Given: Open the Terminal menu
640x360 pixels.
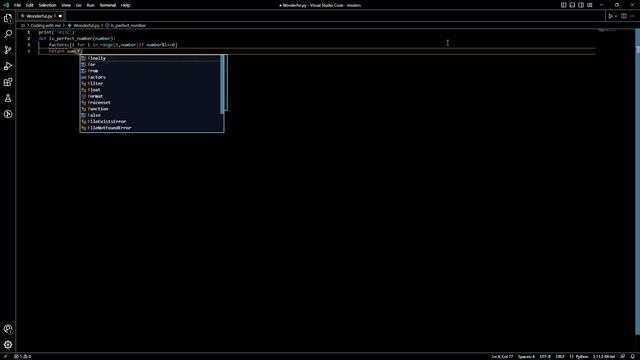Looking at the screenshot, I should 108,5.
